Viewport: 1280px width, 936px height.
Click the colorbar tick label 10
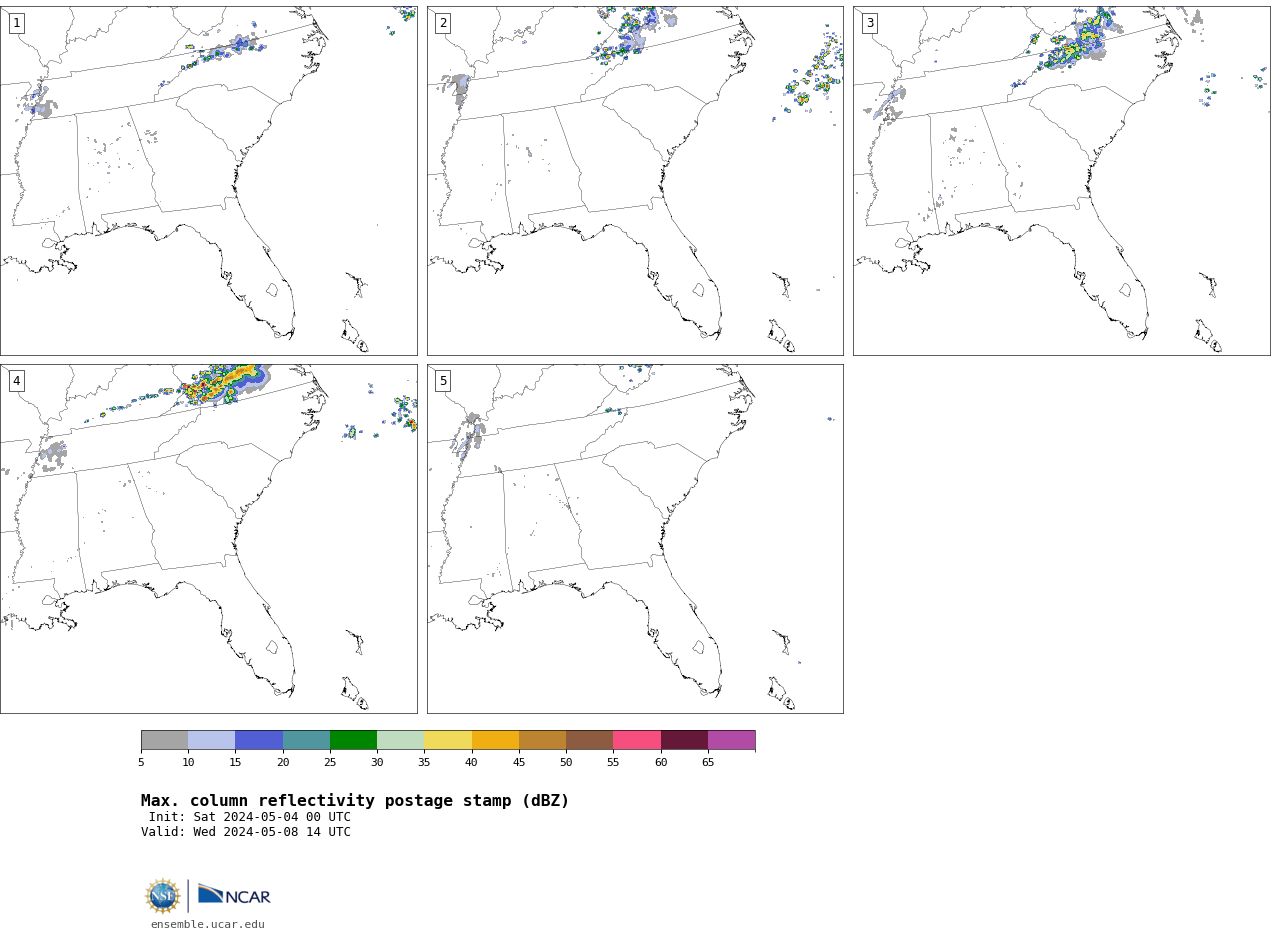coord(188,763)
